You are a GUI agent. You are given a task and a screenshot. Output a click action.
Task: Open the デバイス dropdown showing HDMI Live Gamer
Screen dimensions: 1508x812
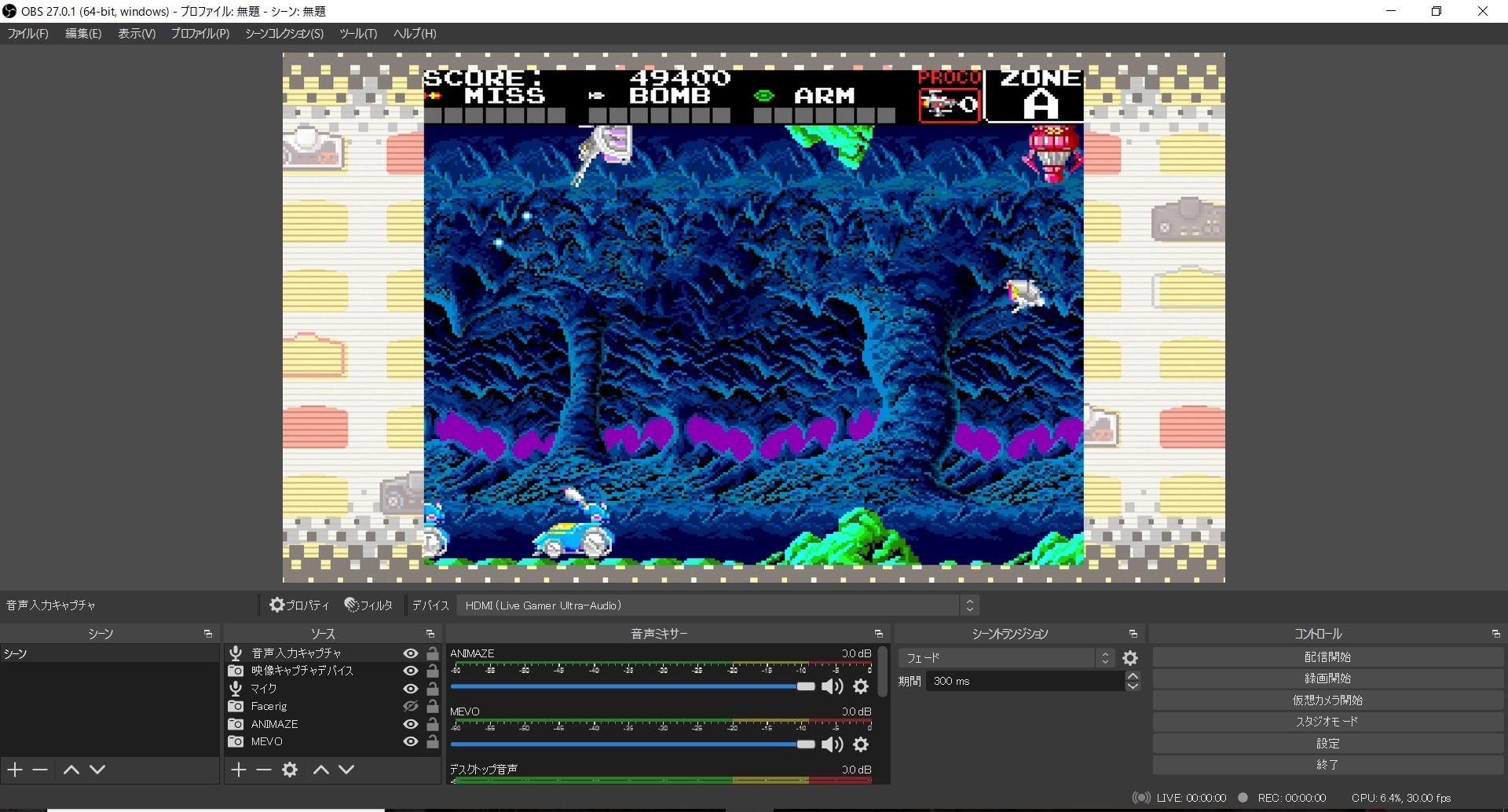click(x=718, y=605)
